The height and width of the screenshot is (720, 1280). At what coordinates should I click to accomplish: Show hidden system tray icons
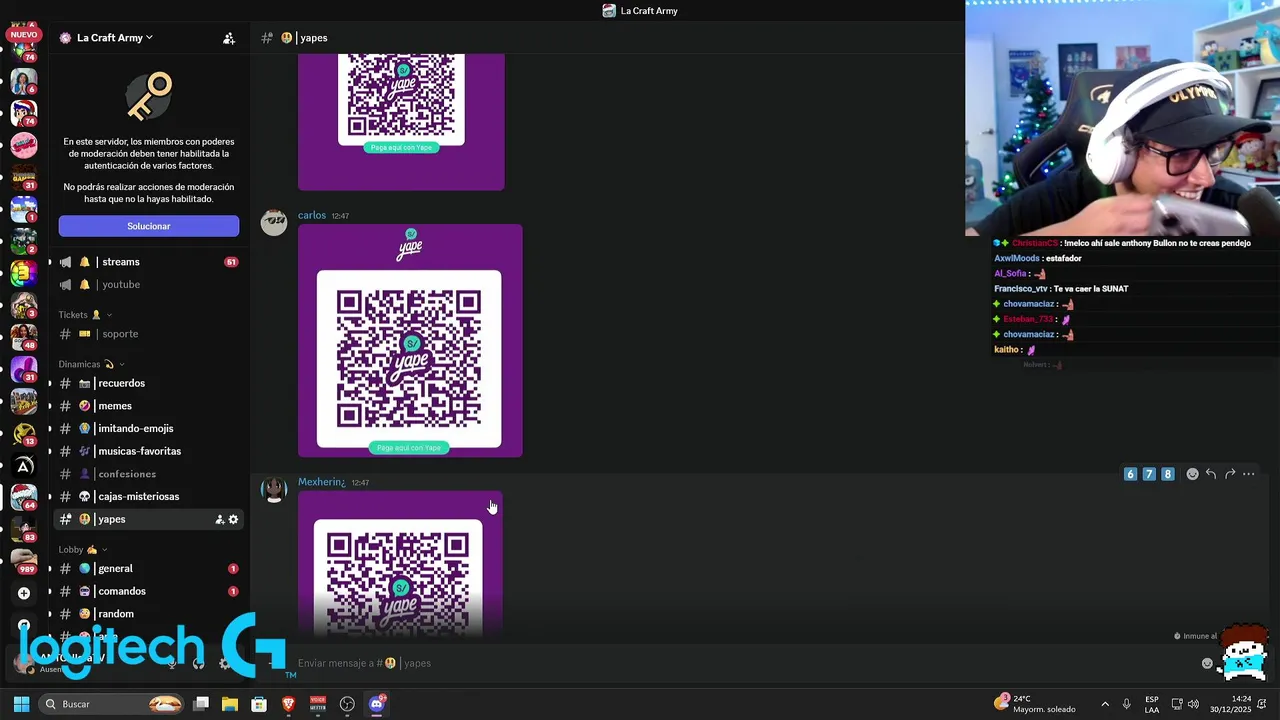(x=1105, y=704)
